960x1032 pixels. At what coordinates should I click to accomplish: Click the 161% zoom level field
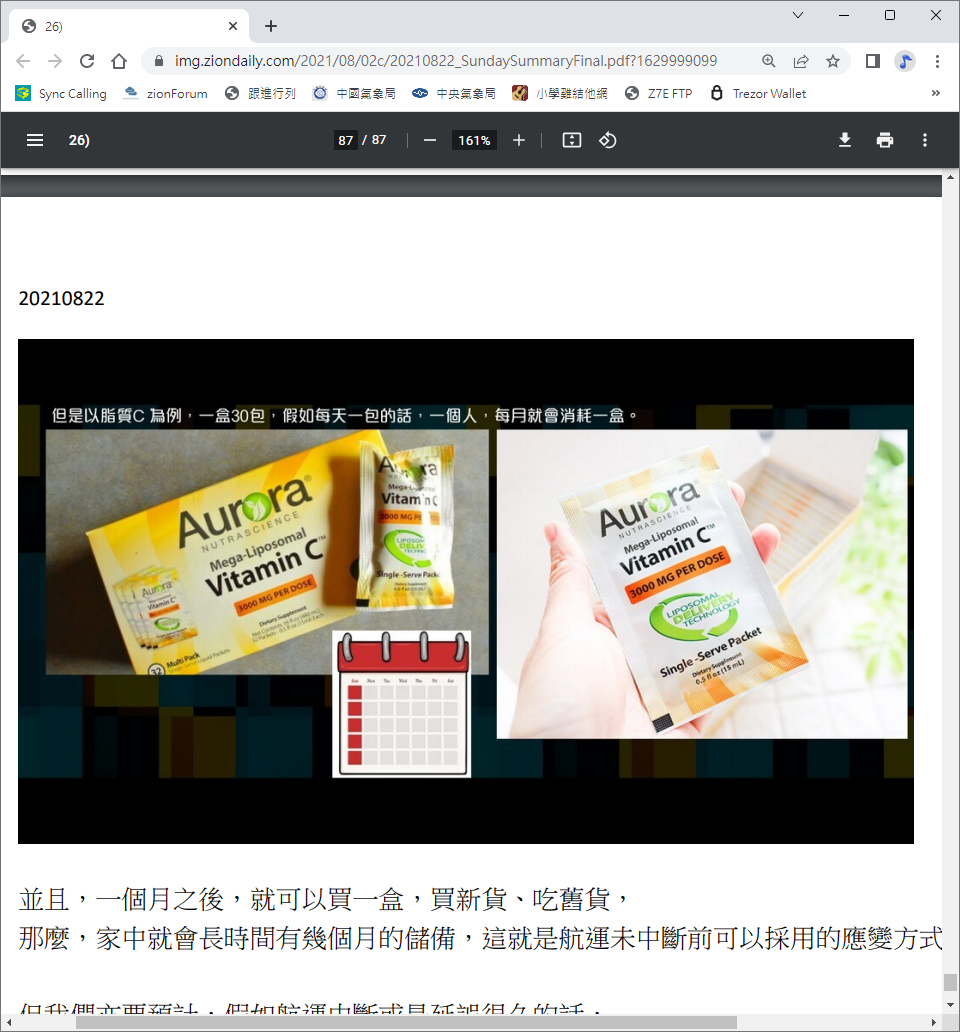tap(474, 140)
